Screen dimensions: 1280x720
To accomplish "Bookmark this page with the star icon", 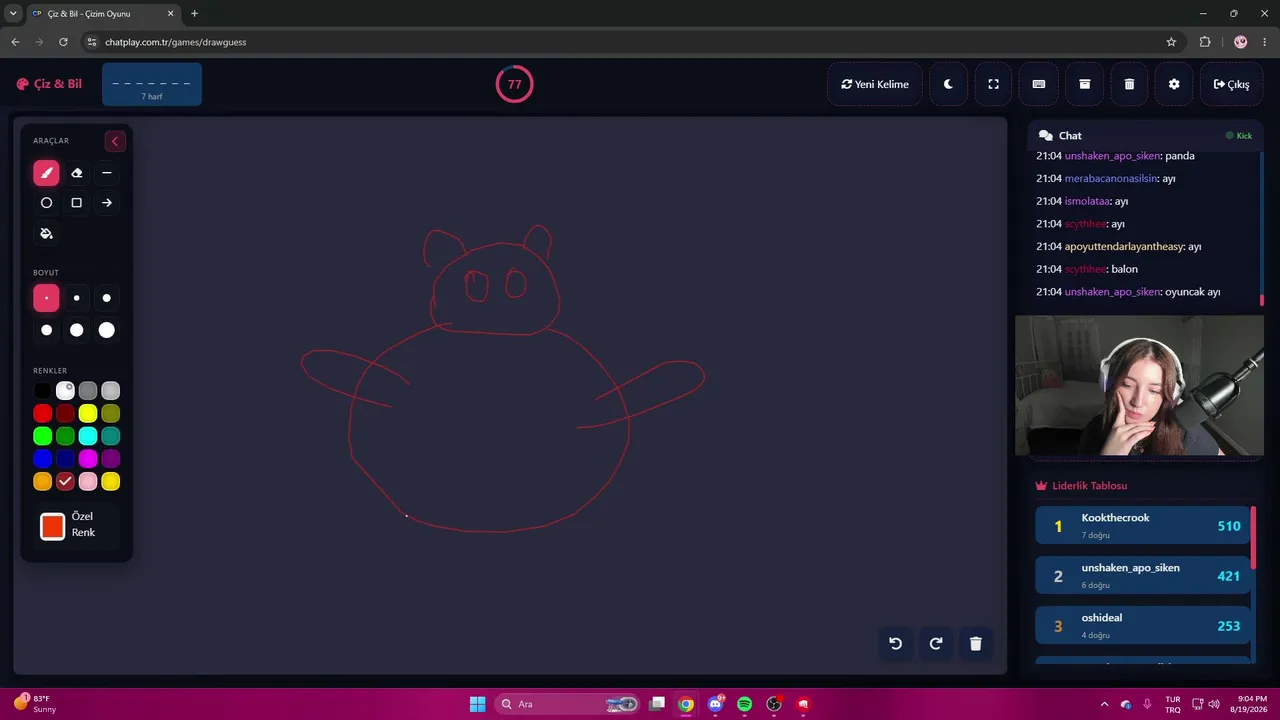I will [x=1171, y=42].
